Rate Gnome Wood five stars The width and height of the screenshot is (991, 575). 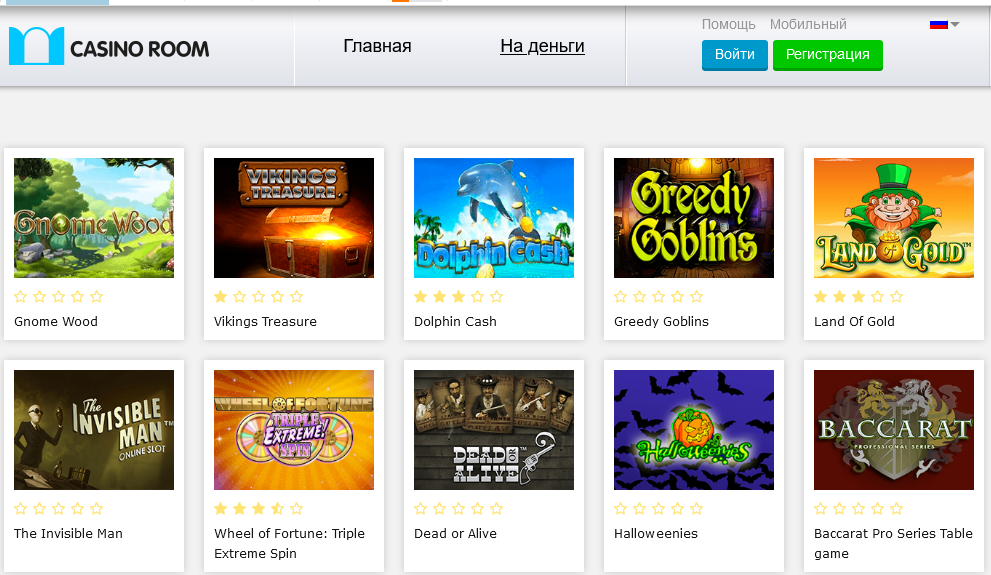pos(97,296)
